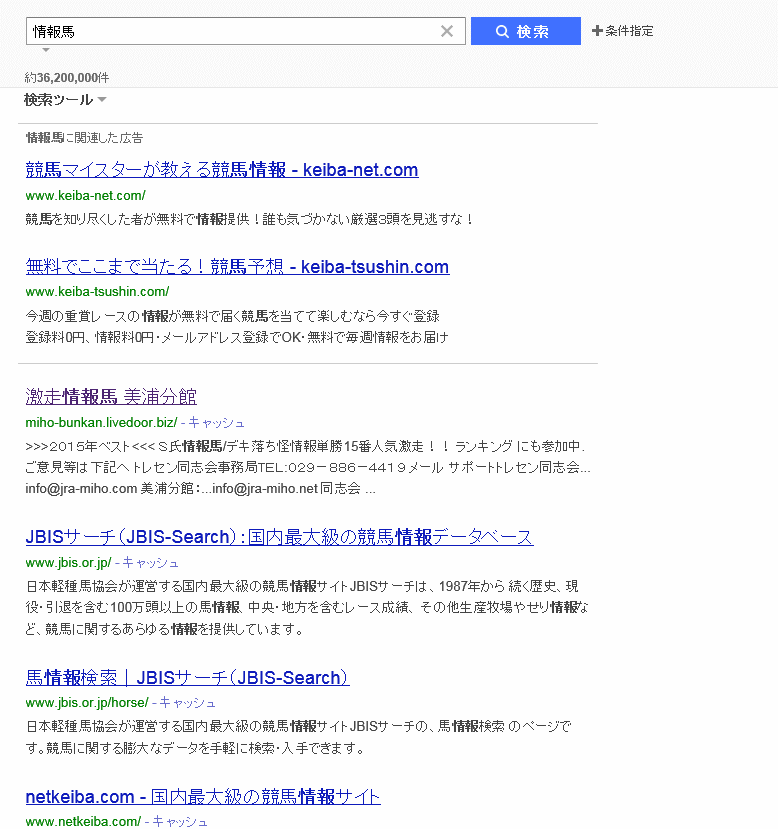Viewport: 778px width, 829px height.
Task: Open キャッシュ link next to www.jbis.or.jp/
Action: click(x=151, y=563)
